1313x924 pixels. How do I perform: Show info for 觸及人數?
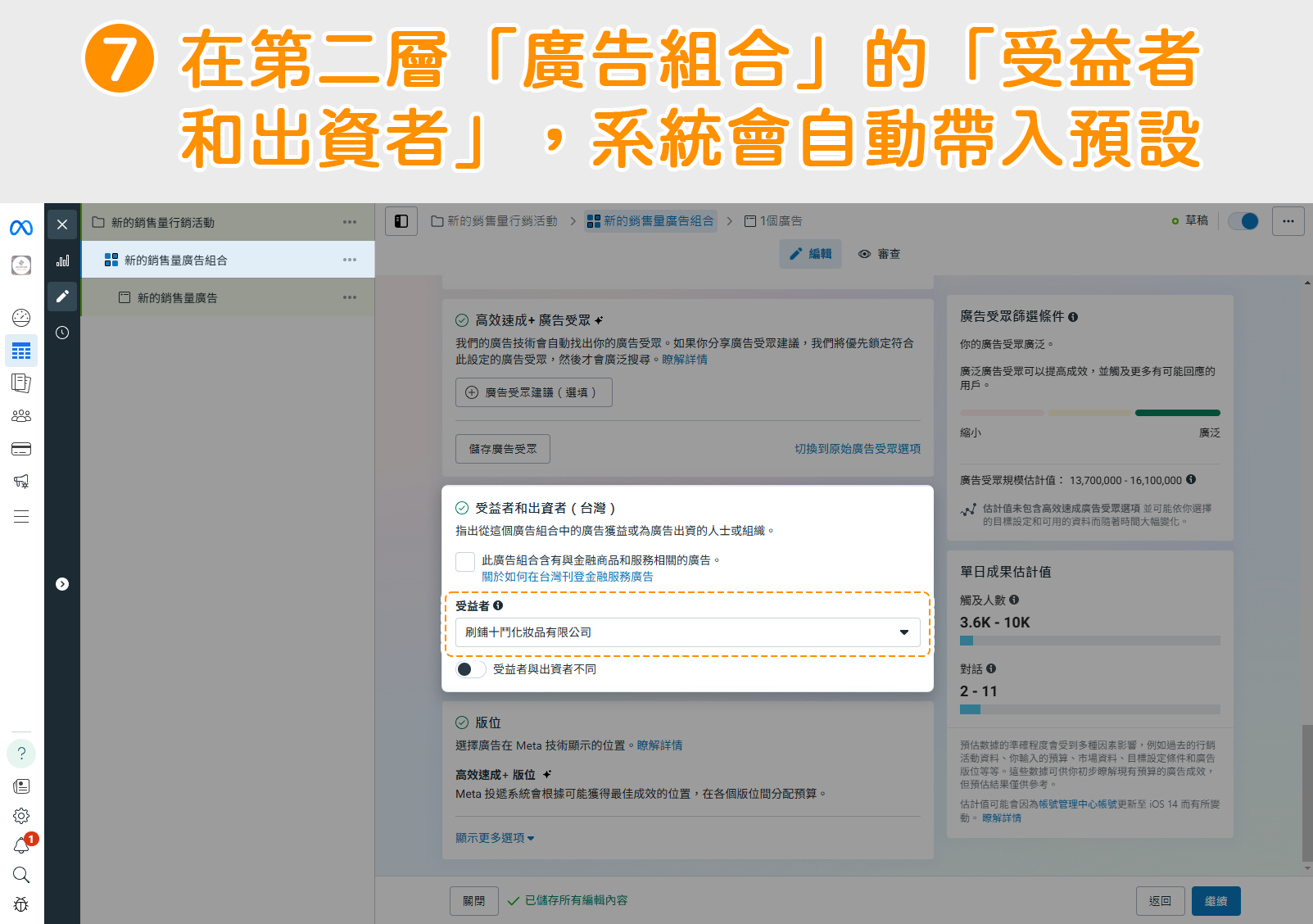click(1014, 600)
